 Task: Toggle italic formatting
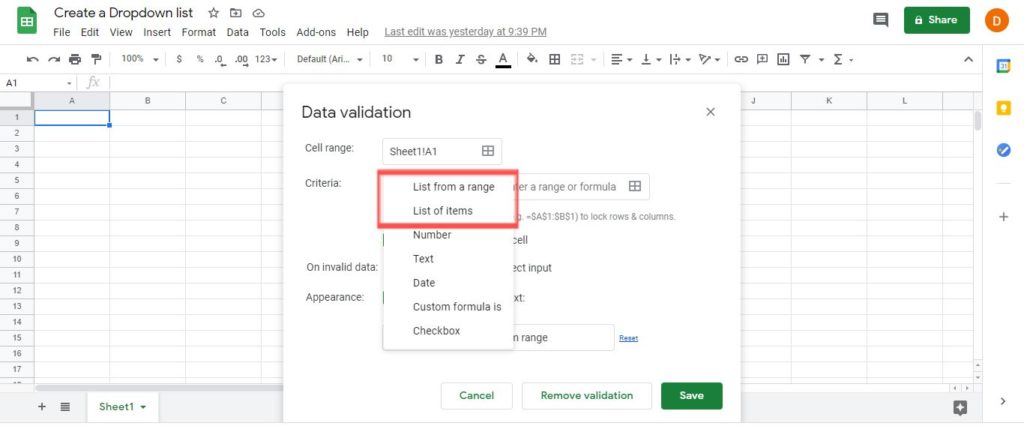click(460, 59)
